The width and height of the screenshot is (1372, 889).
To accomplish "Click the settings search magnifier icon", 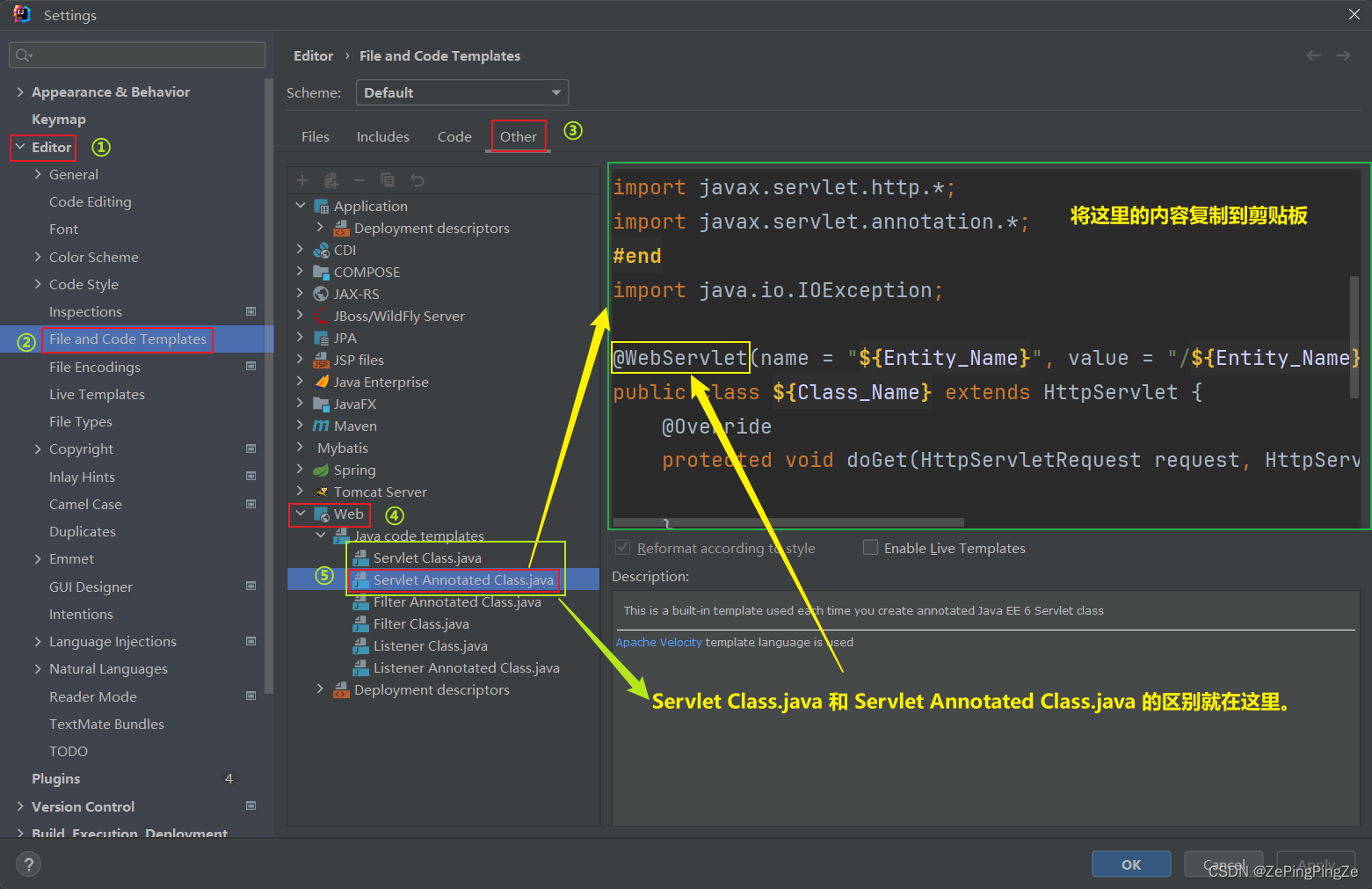I will tap(24, 55).
